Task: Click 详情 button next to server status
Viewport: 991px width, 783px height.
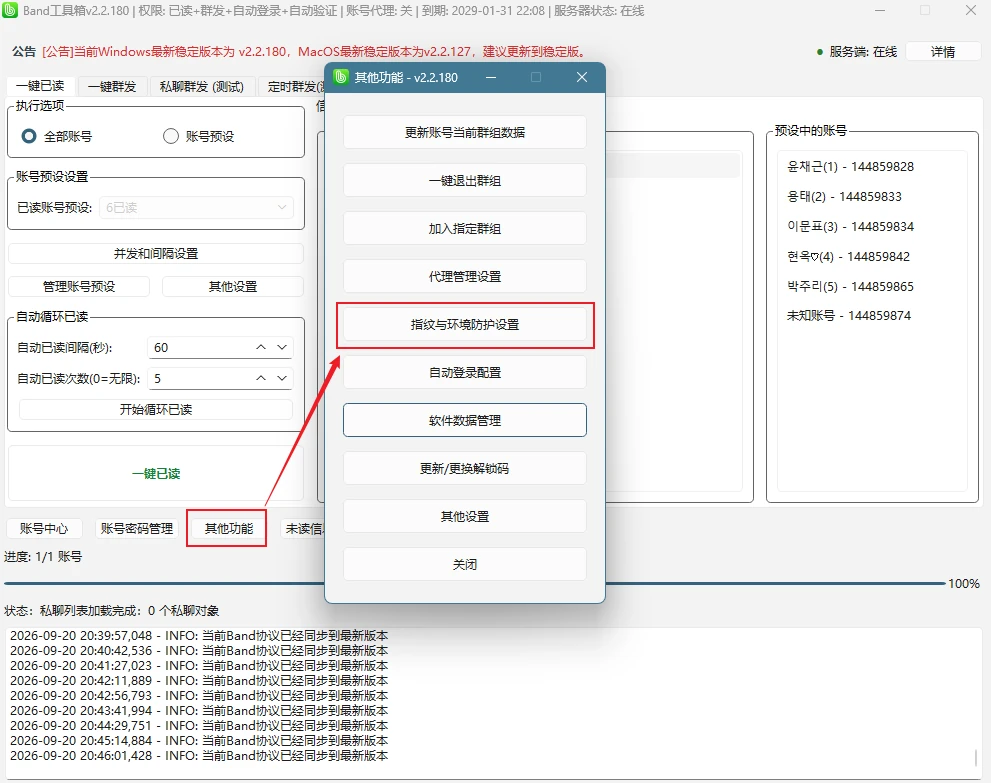Action: coord(942,52)
